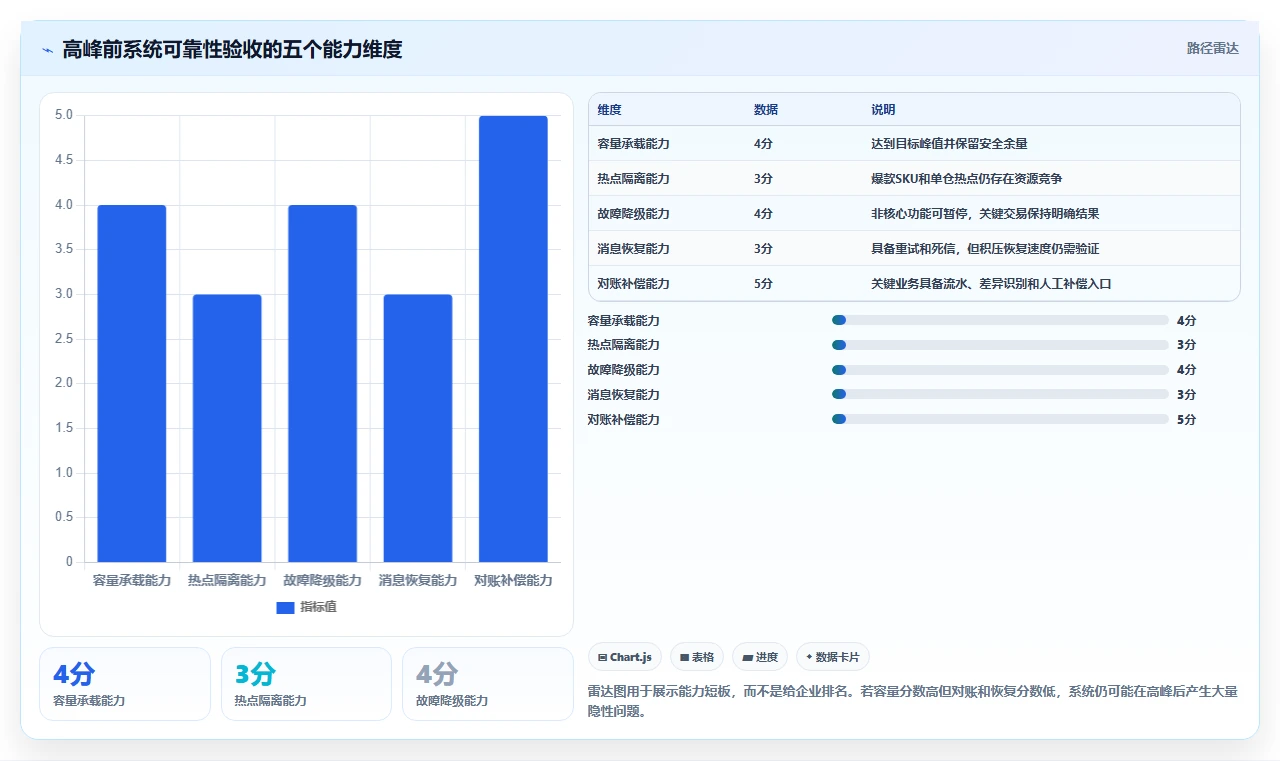Image resolution: width=1280 pixels, height=761 pixels.
Task: Click the 5分 cell in the table
Action: (x=763, y=284)
